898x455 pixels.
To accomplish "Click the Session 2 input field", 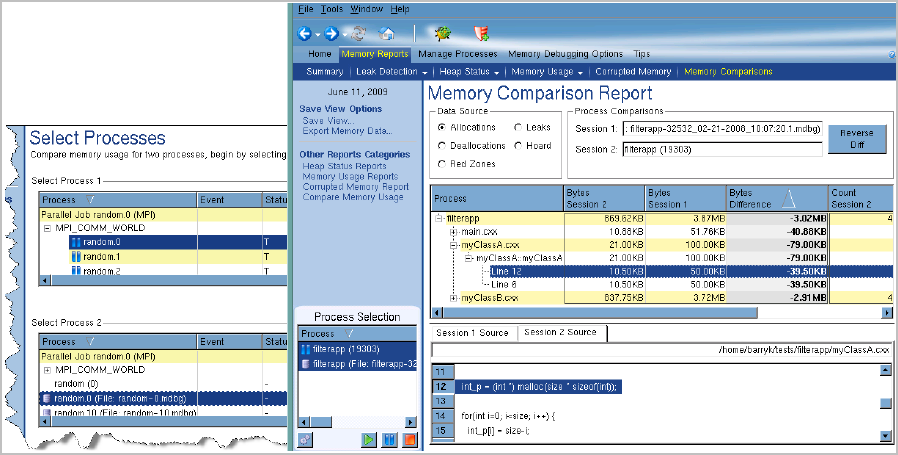I will click(x=721, y=149).
